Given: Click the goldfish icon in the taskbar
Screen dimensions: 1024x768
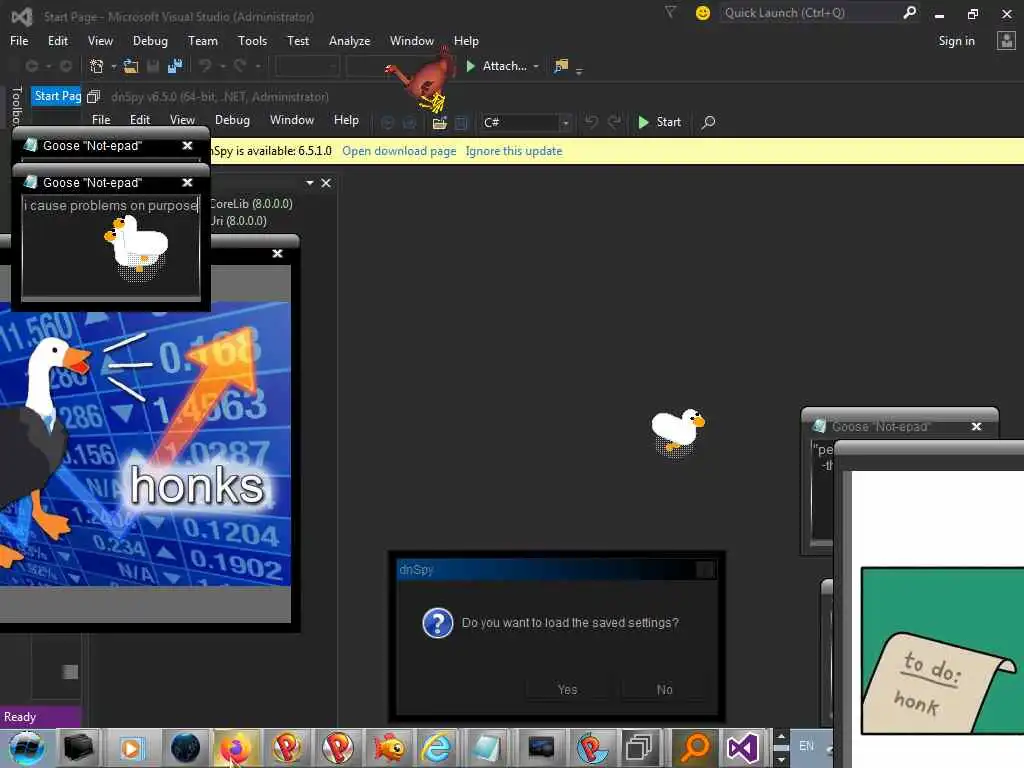Looking at the screenshot, I should (x=389, y=748).
